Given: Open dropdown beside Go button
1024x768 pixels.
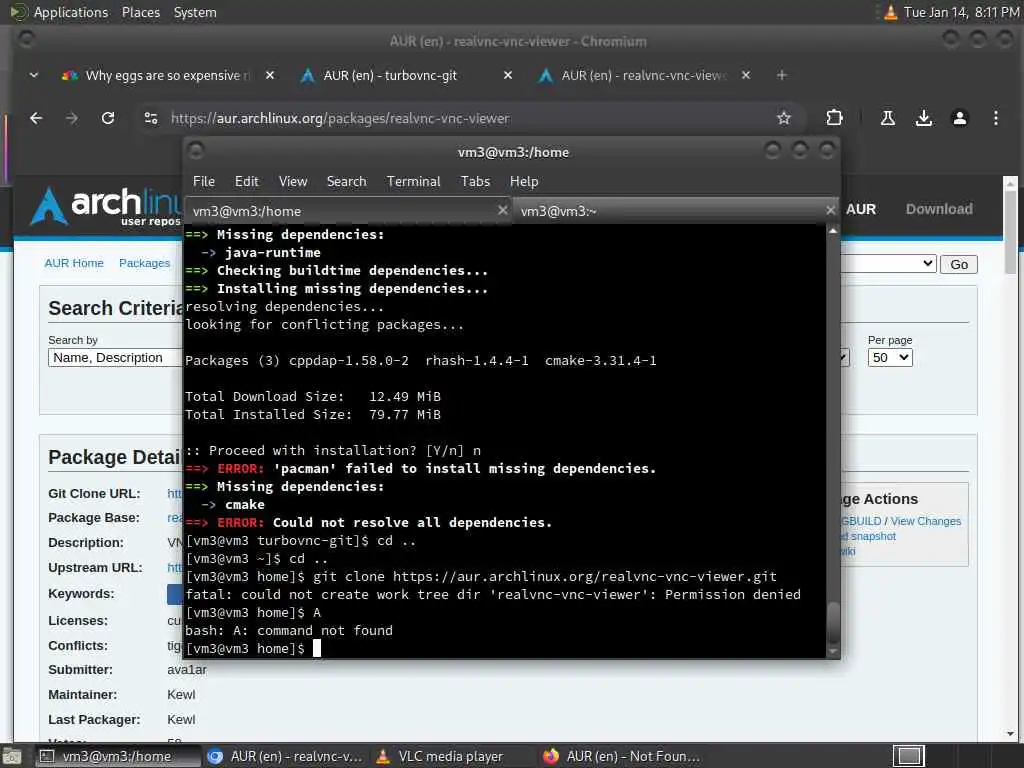Looking at the screenshot, I should (x=888, y=264).
